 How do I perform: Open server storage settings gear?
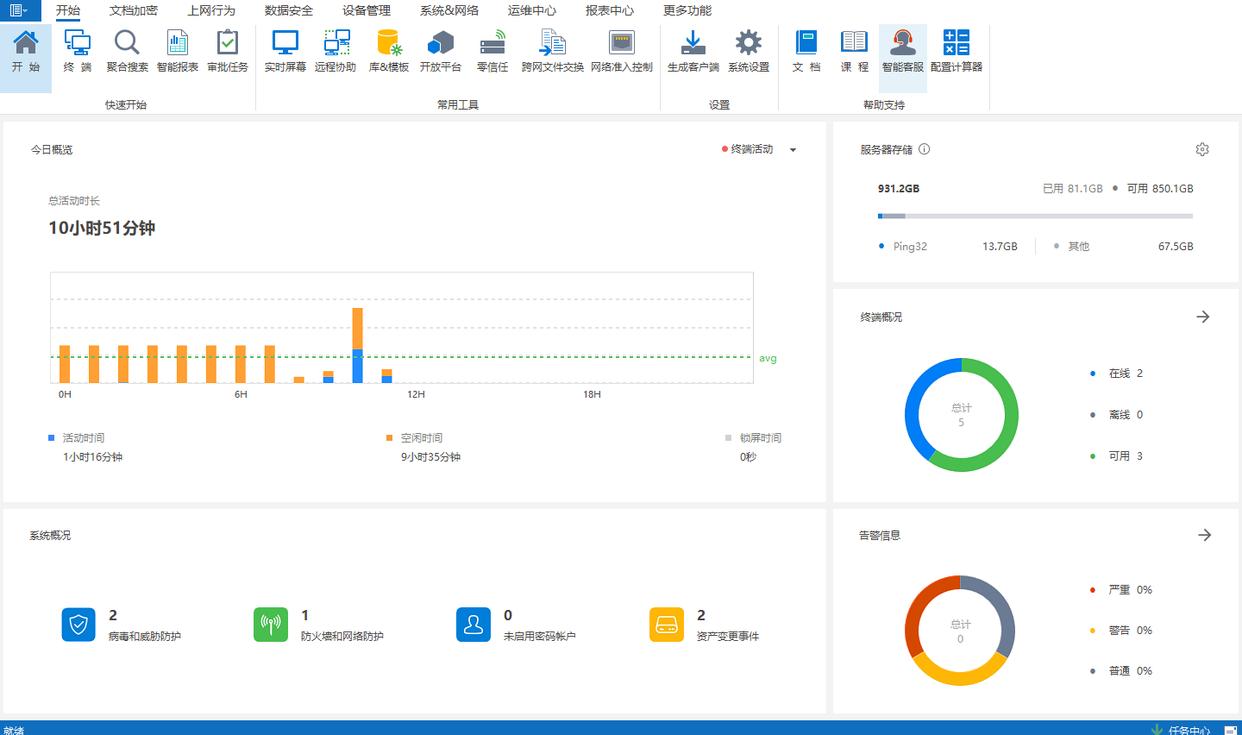tap(1202, 149)
